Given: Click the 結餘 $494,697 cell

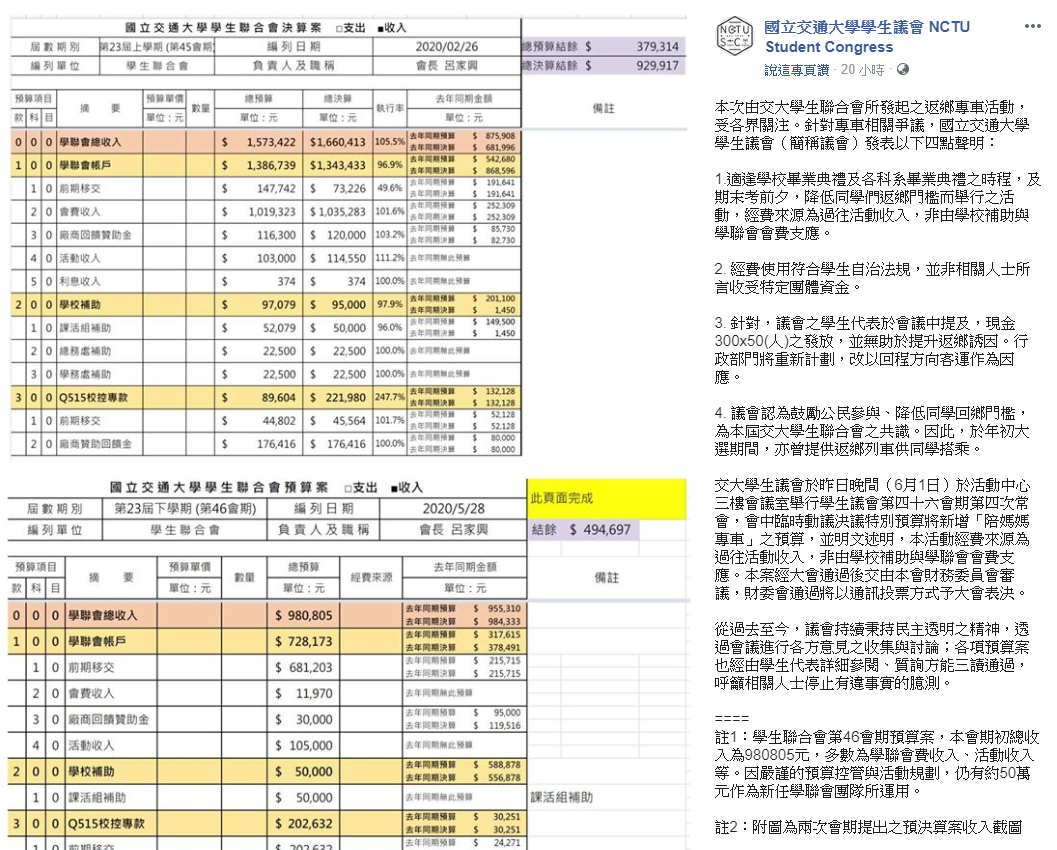Looking at the screenshot, I should 582,530.
